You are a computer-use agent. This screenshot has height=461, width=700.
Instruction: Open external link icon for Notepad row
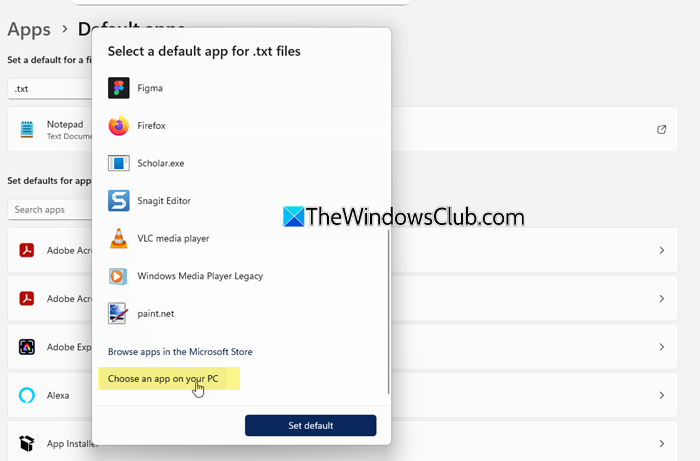[662, 129]
